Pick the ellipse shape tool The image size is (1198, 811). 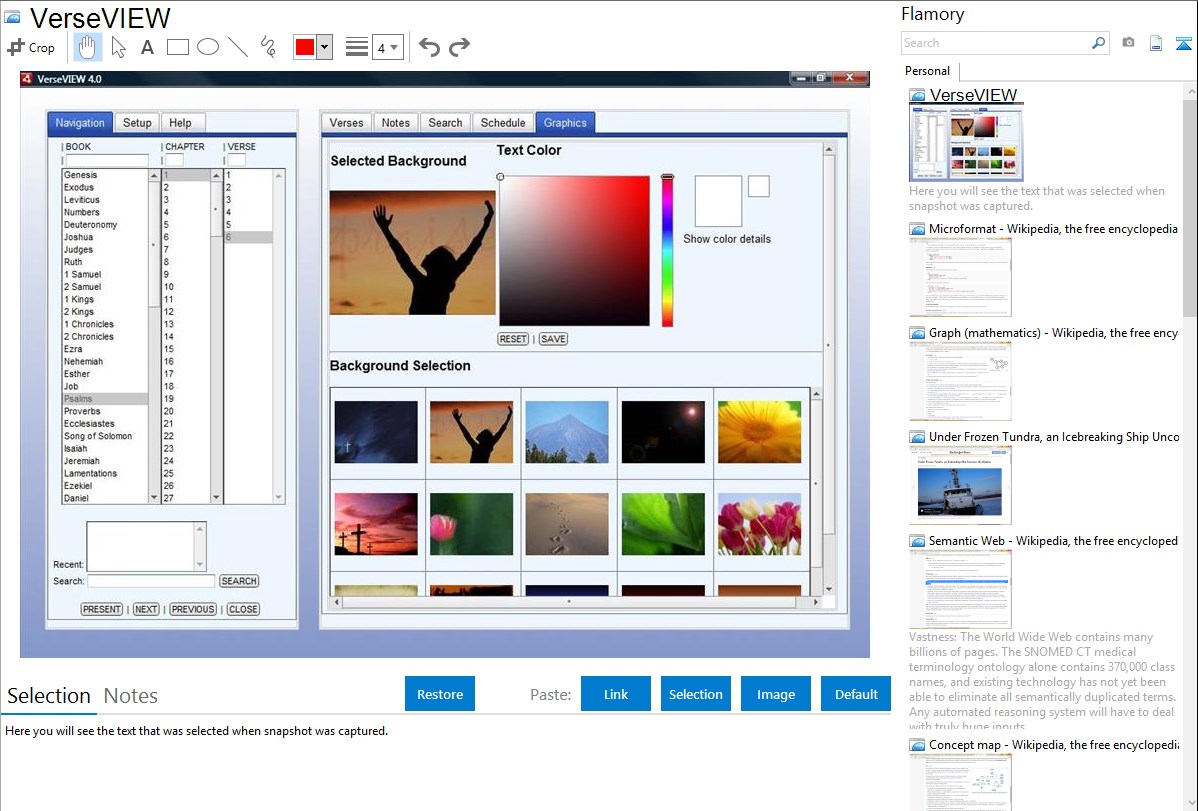tap(208, 47)
